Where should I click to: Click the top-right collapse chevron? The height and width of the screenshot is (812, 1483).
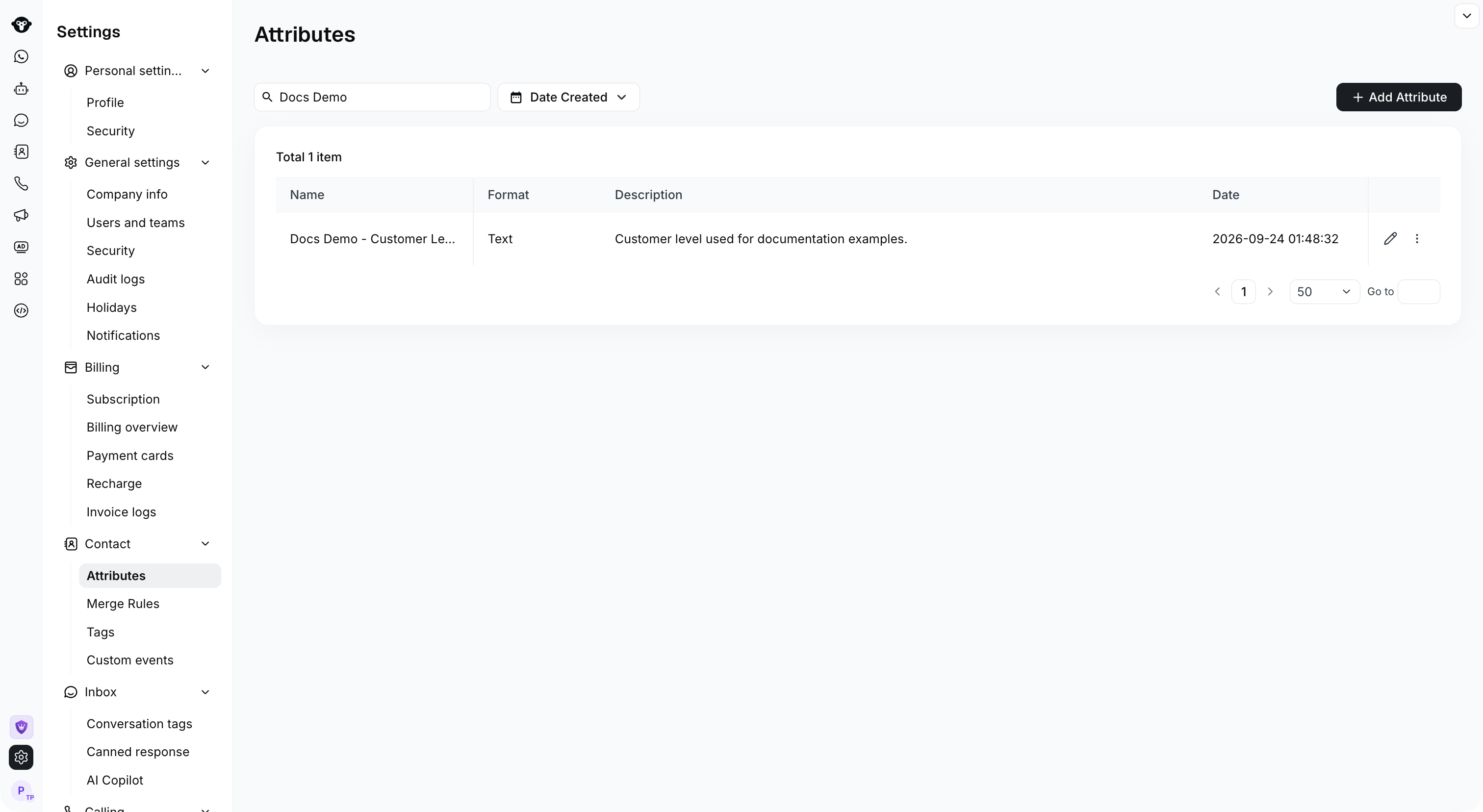coord(1466,16)
